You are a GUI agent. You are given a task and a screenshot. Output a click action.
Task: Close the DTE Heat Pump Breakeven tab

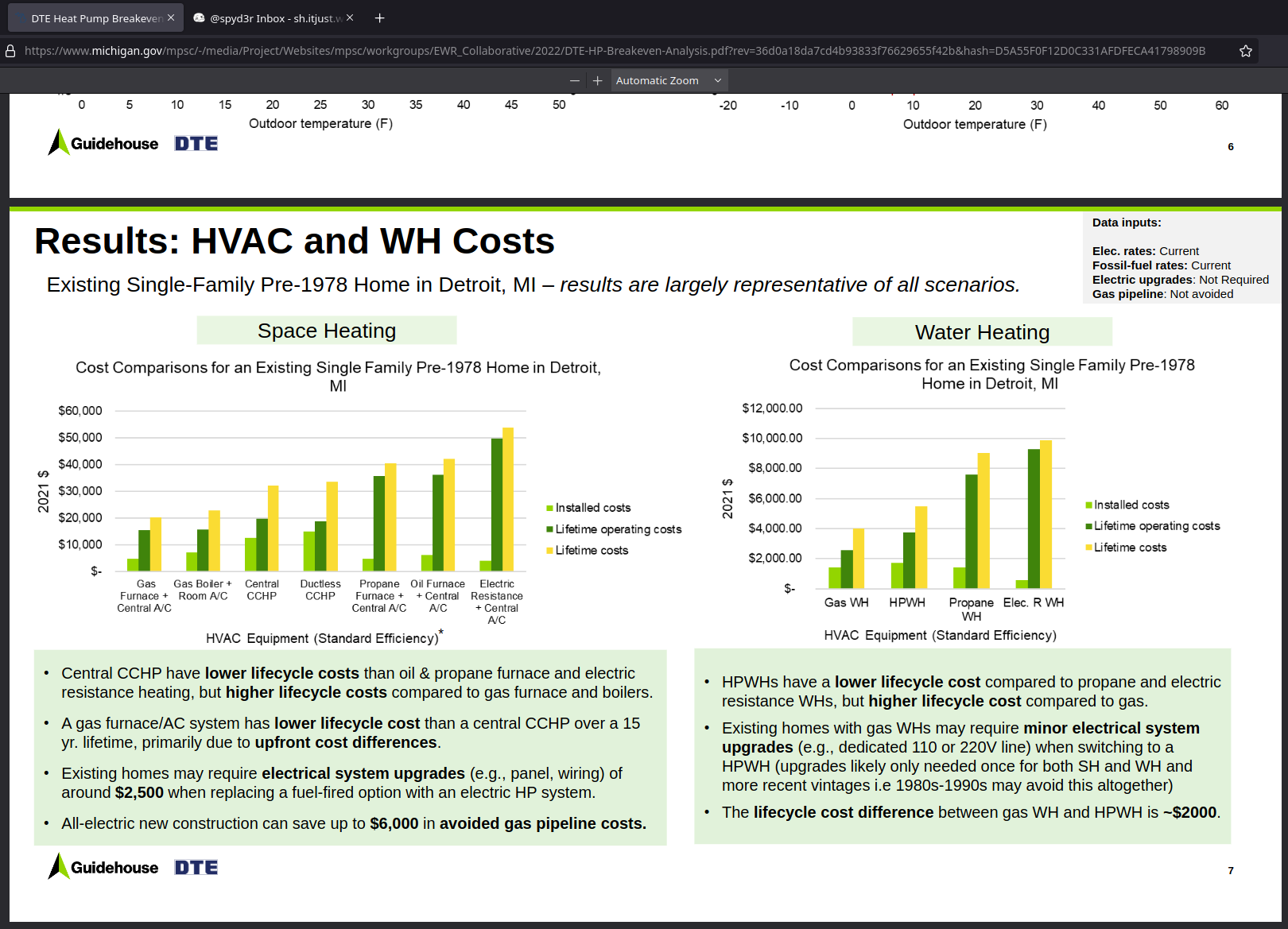(x=171, y=17)
